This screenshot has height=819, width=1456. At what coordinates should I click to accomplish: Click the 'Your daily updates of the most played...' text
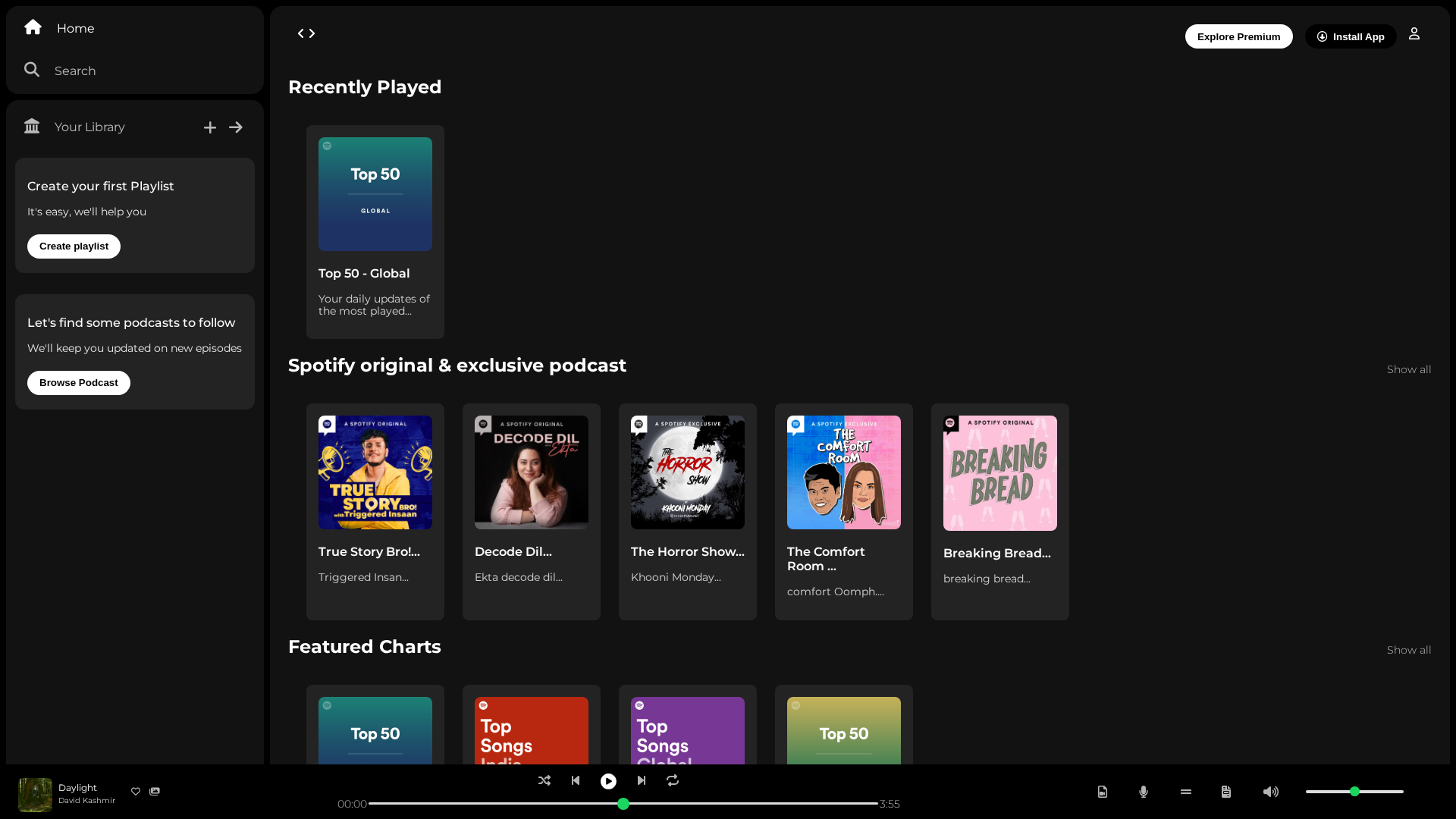tap(374, 305)
